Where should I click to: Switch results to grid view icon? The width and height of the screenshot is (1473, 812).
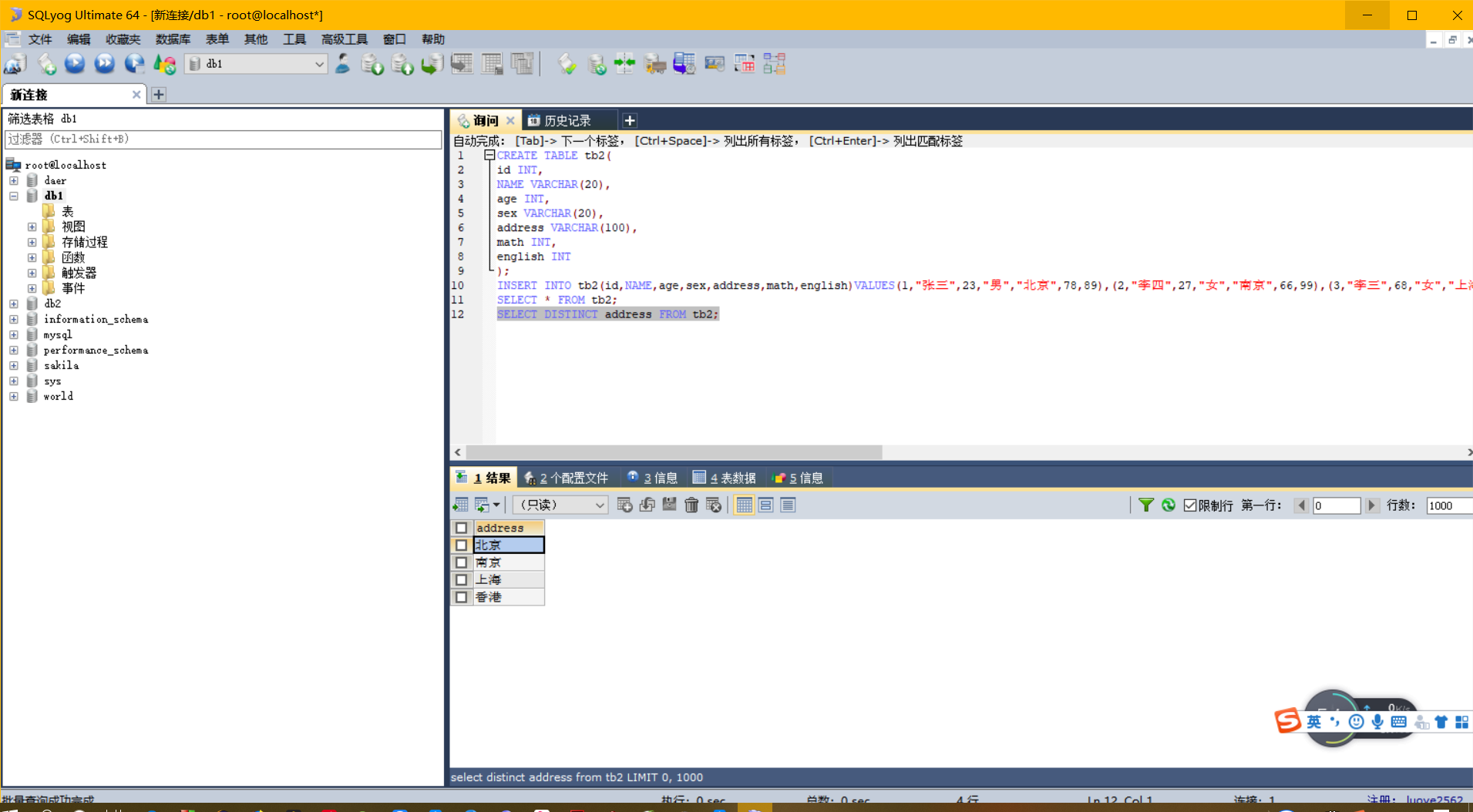pyautogui.click(x=744, y=505)
